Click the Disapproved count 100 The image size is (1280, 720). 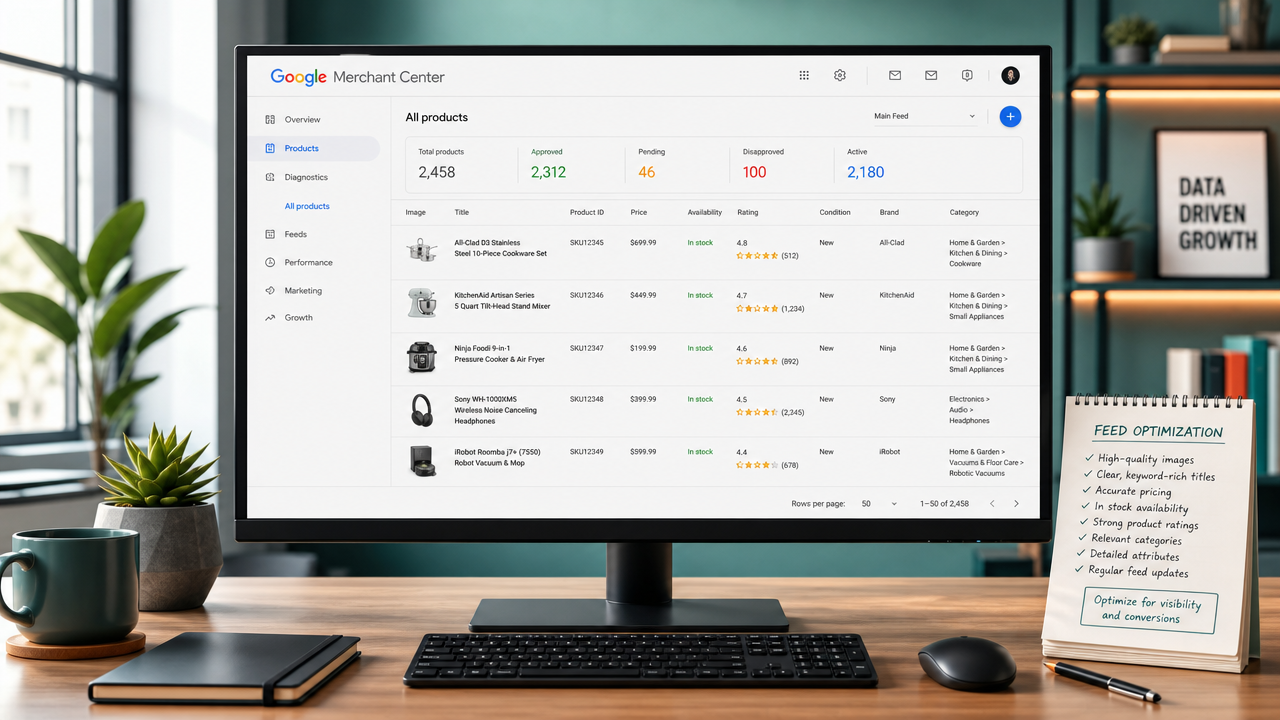pyautogui.click(x=755, y=172)
